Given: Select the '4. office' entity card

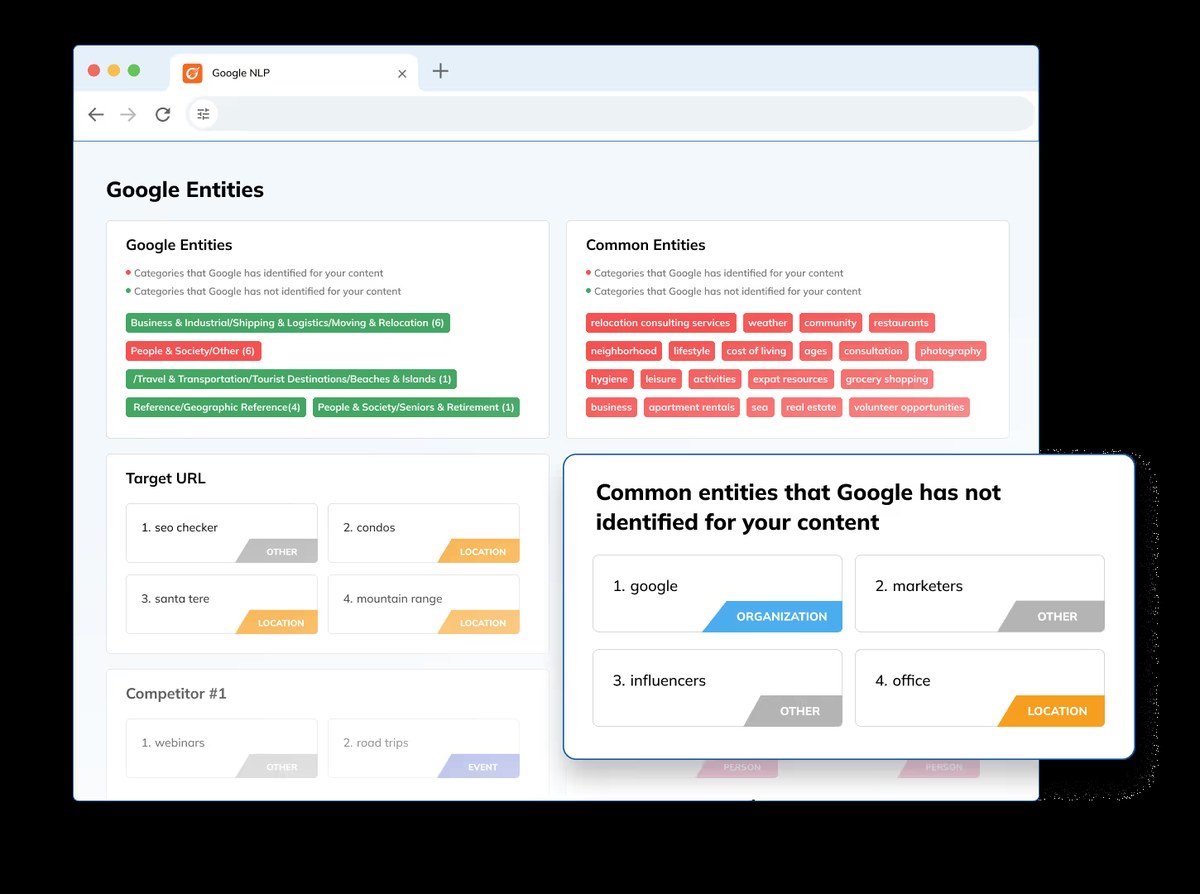Looking at the screenshot, I should pos(980,688).
